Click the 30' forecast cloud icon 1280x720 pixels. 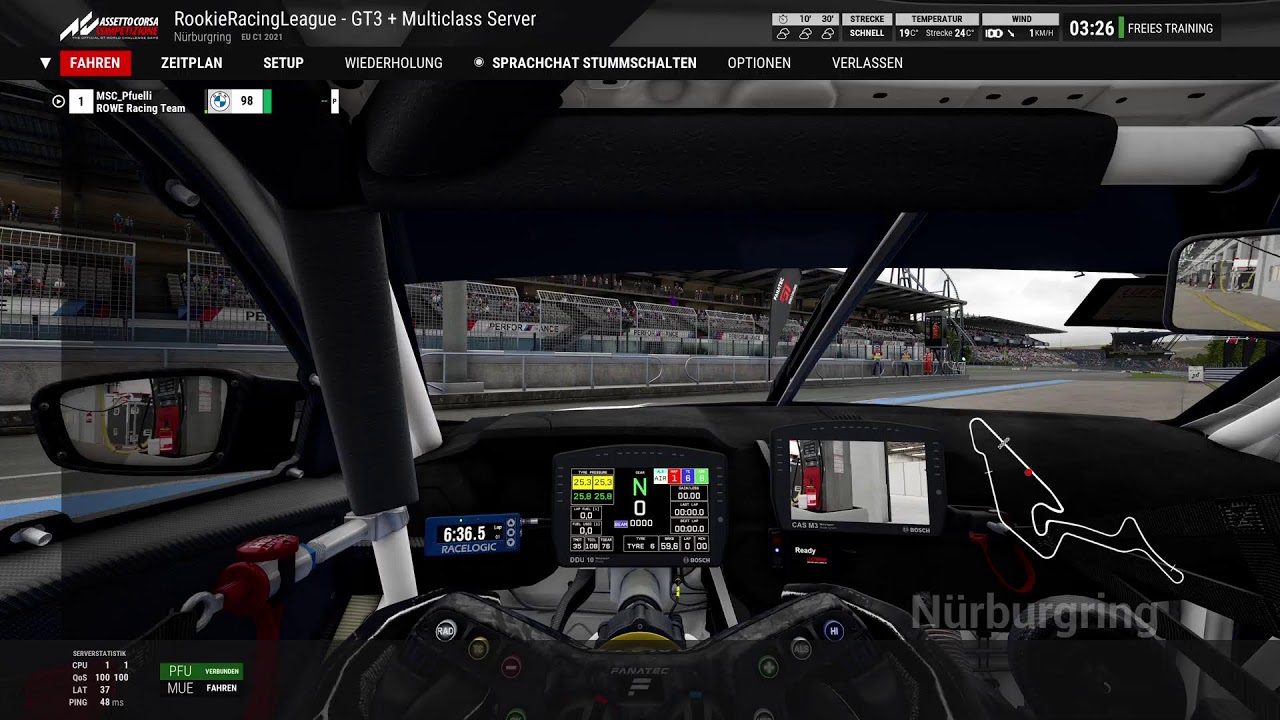coord(827,33)
